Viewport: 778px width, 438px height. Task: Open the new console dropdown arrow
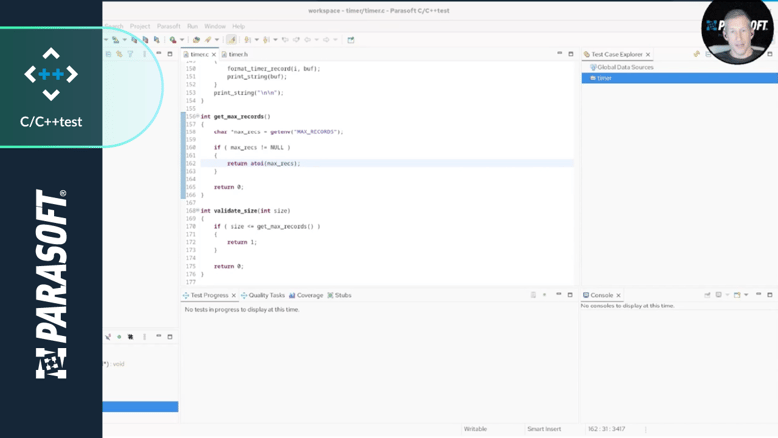point(746,295)
